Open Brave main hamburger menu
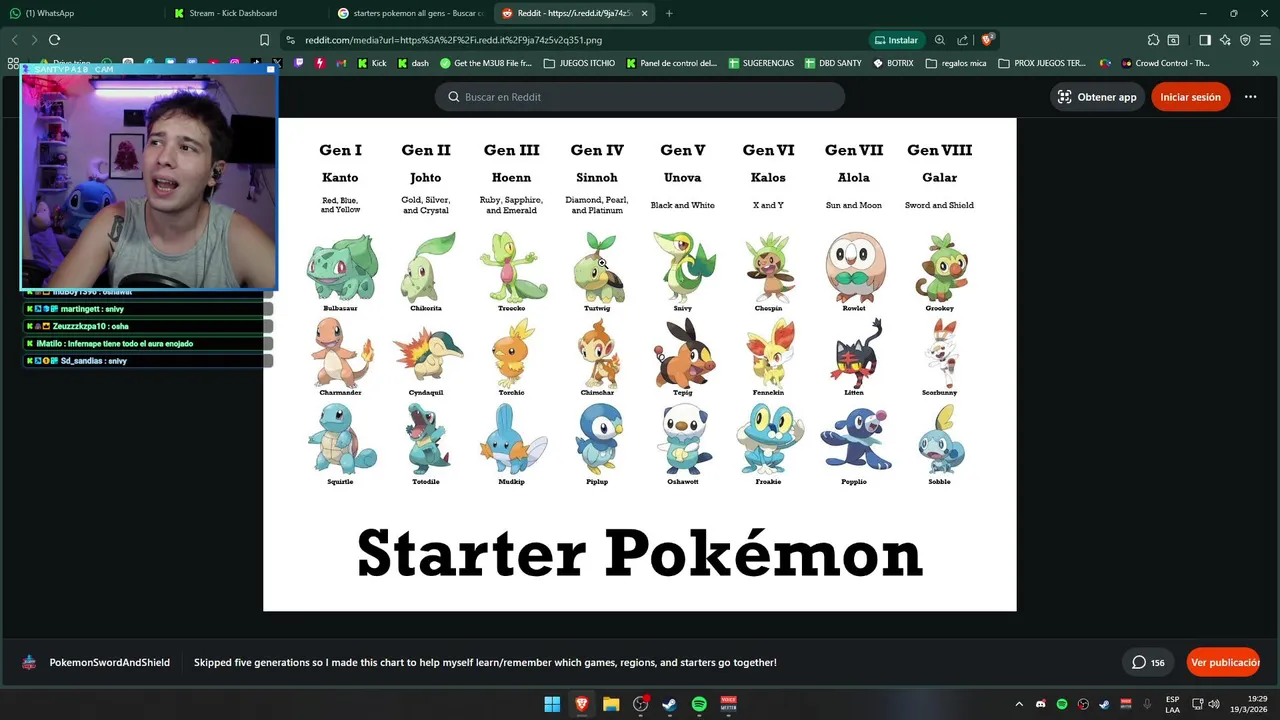1280x720 pixels. tap(1265, 40)
